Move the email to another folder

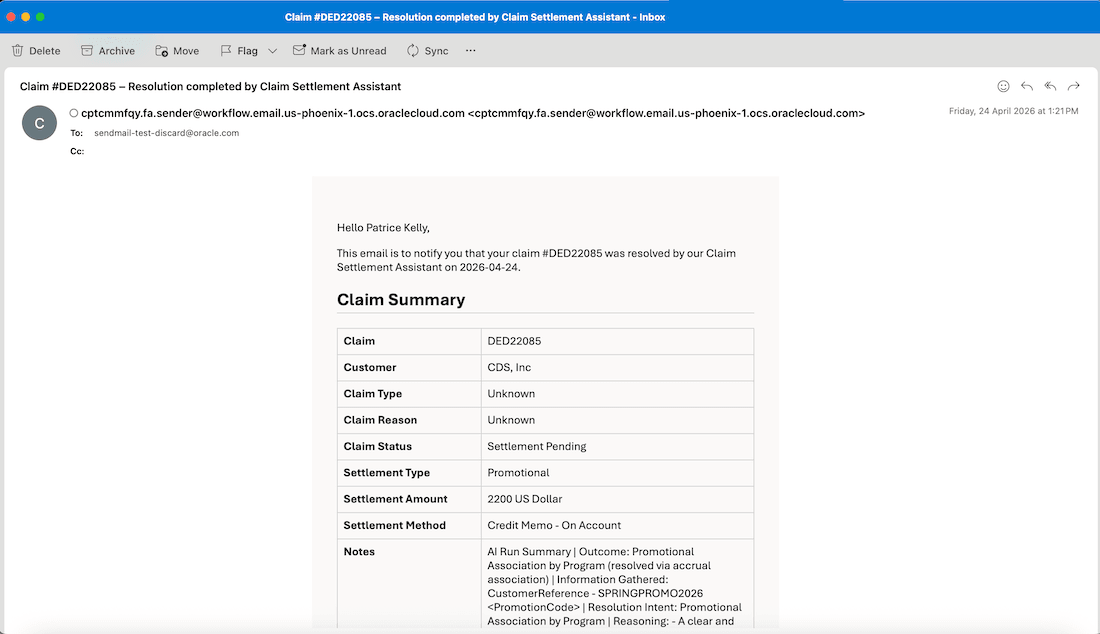point(177,50)
